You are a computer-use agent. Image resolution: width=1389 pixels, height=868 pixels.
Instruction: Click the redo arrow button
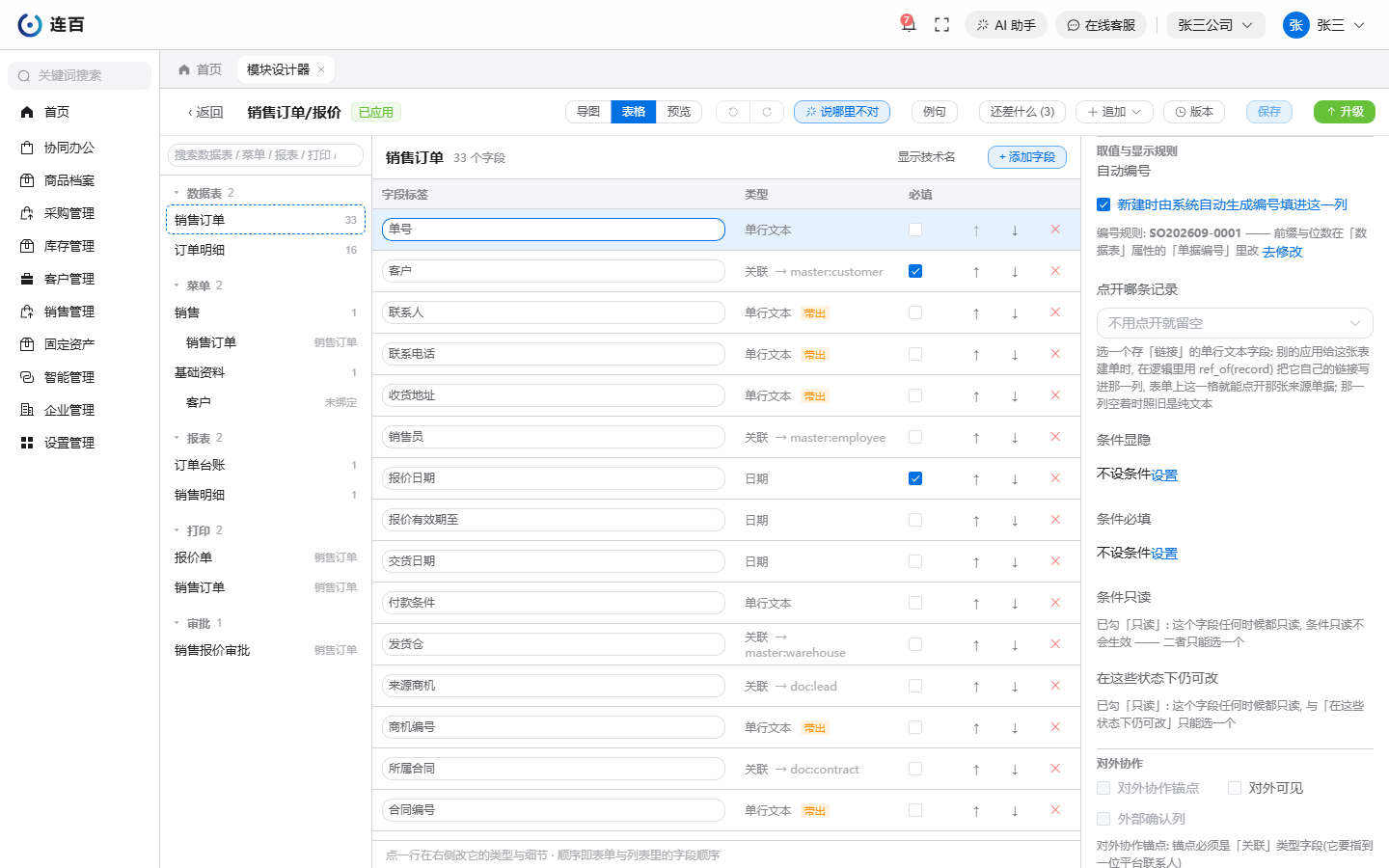point(767,112)
